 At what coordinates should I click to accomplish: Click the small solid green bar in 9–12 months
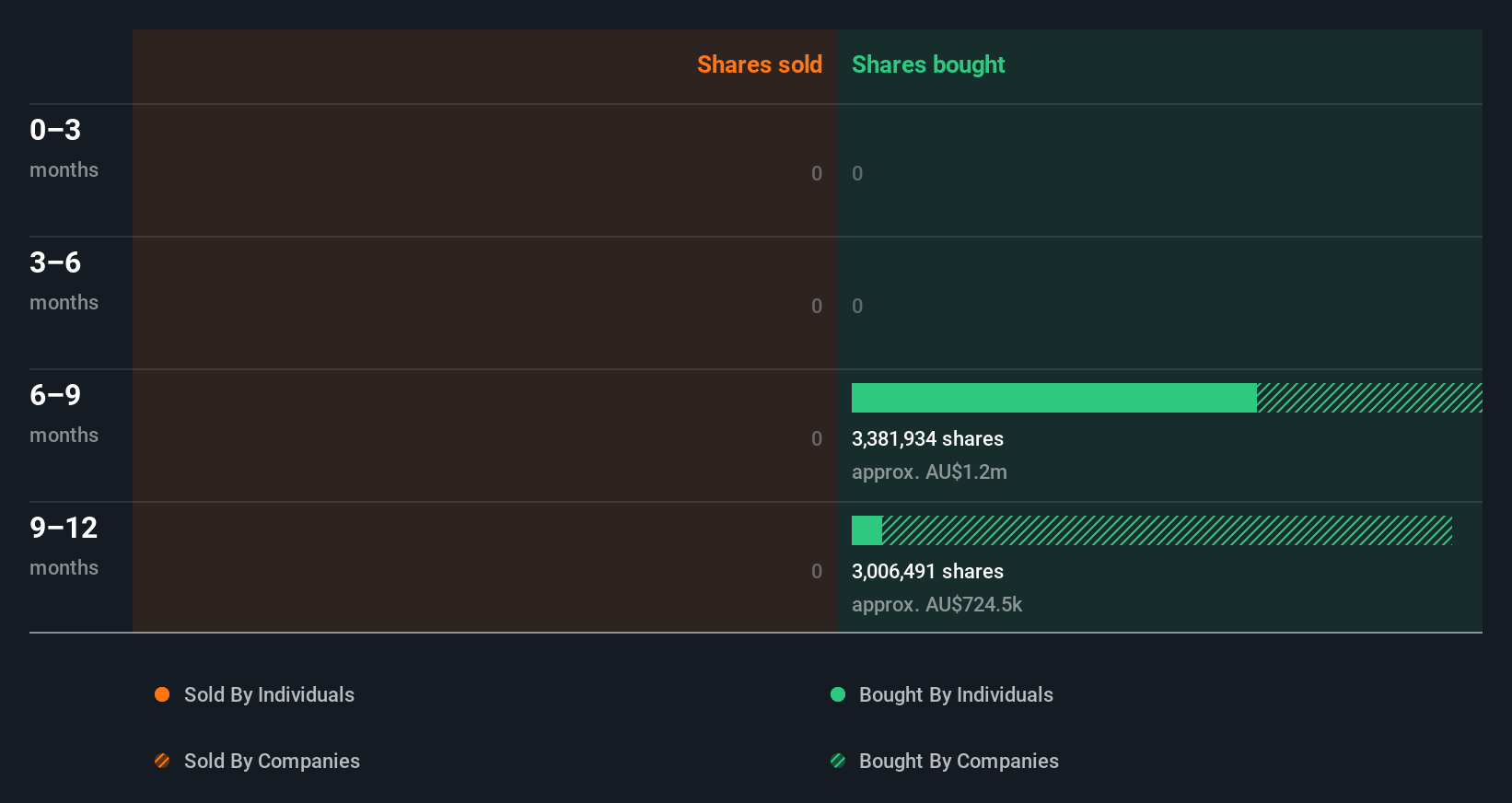coord(866,530)
